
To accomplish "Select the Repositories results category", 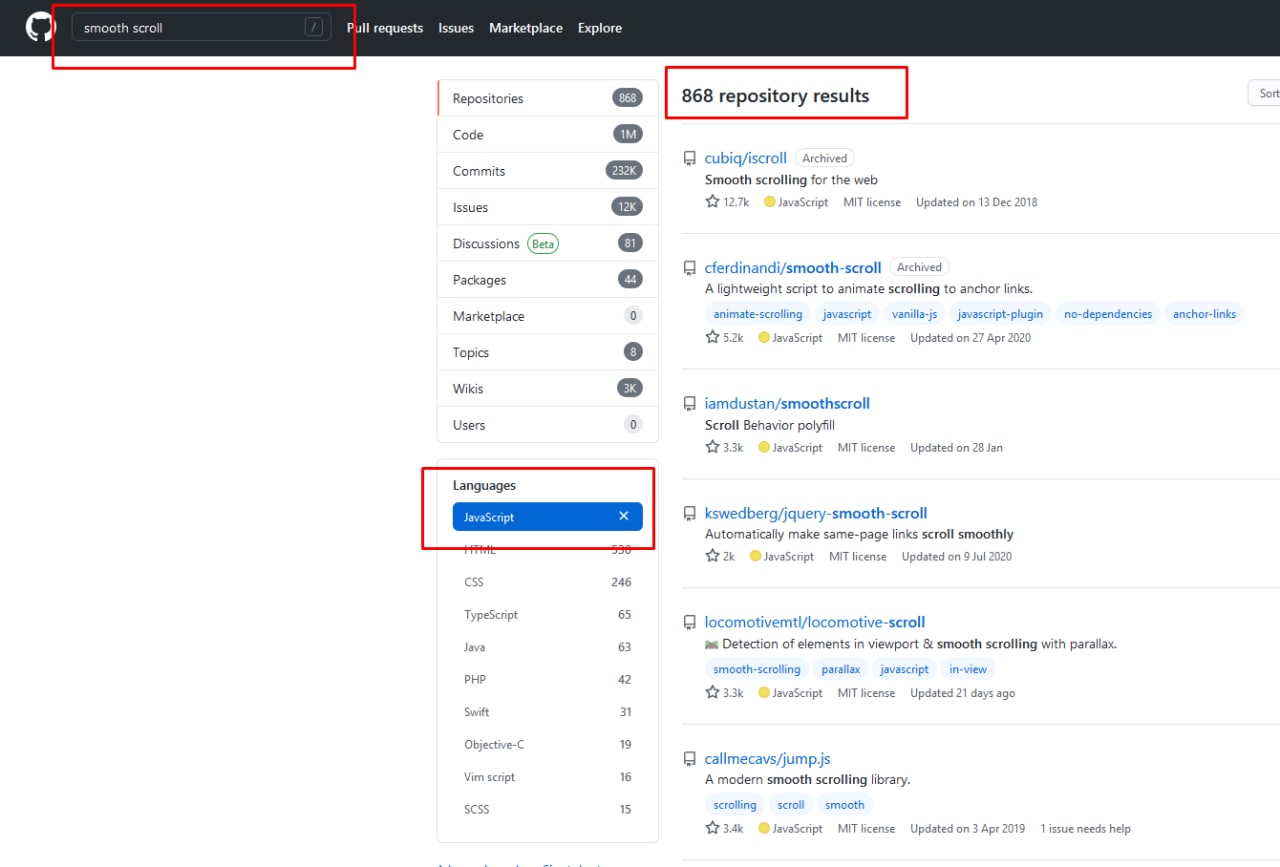I will click(x=548, y=98).
